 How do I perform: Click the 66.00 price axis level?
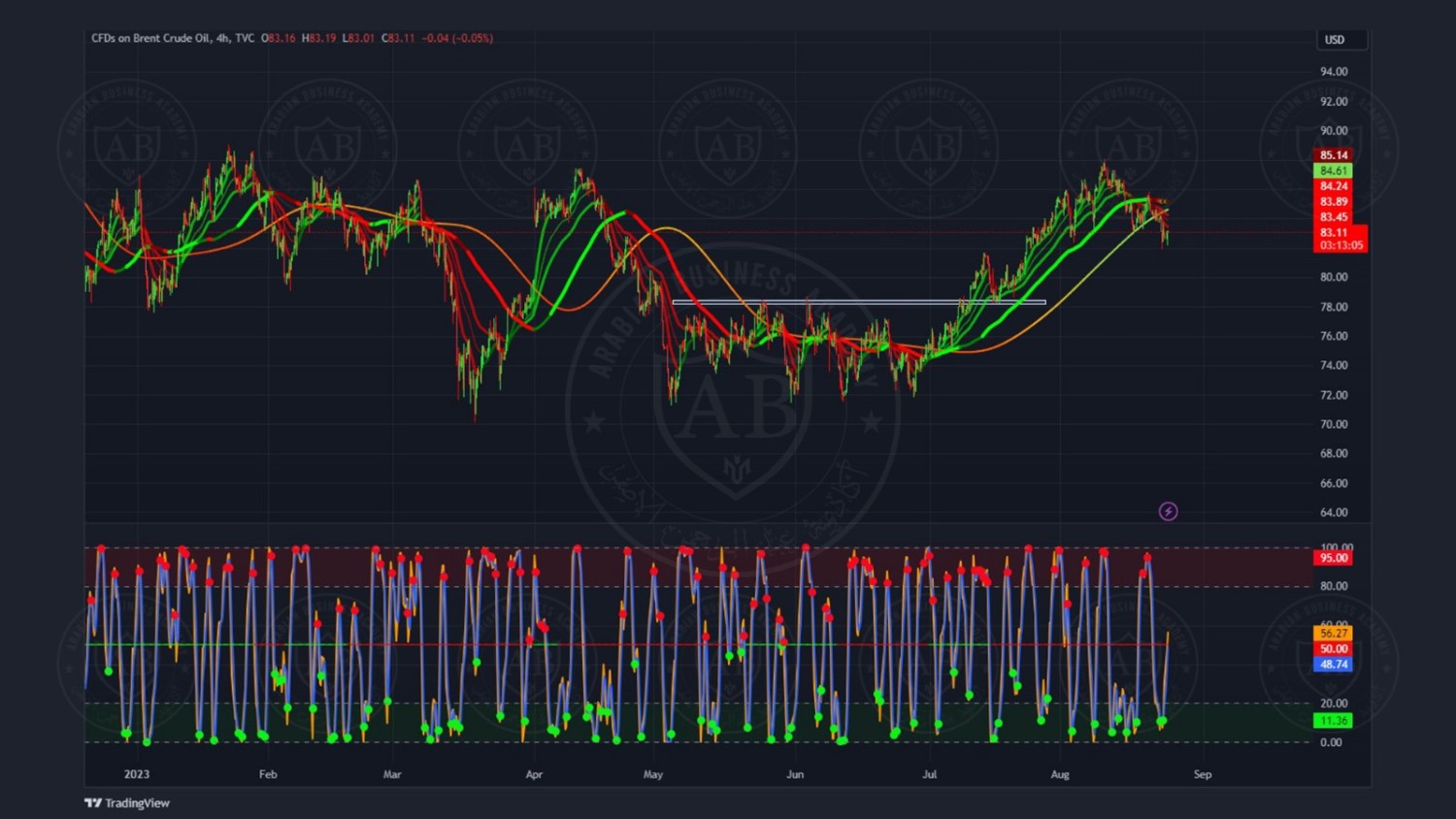coord(1334,483)
